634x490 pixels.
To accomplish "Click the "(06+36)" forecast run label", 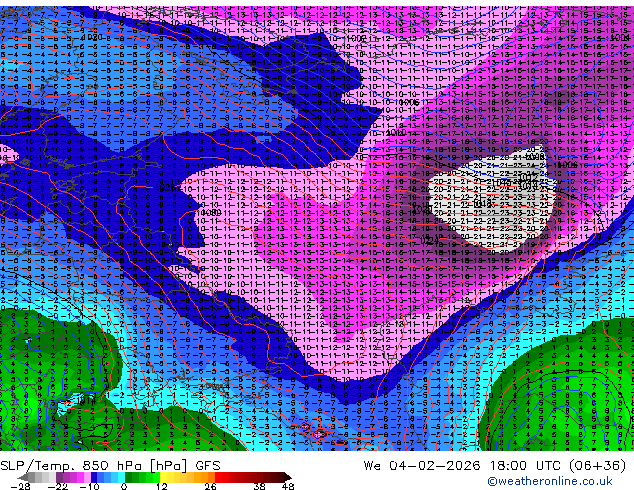I will (x=598, y=466).
